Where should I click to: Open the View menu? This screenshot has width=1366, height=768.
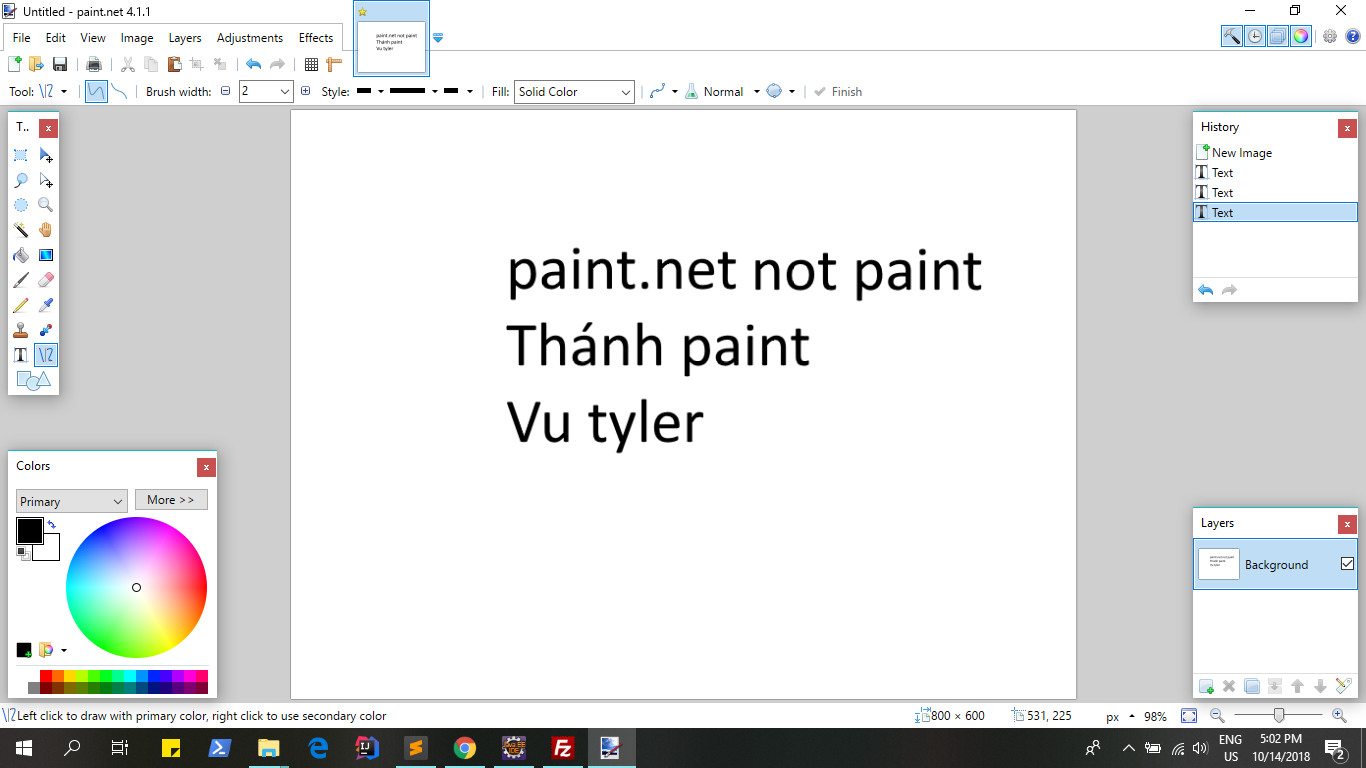93,38
